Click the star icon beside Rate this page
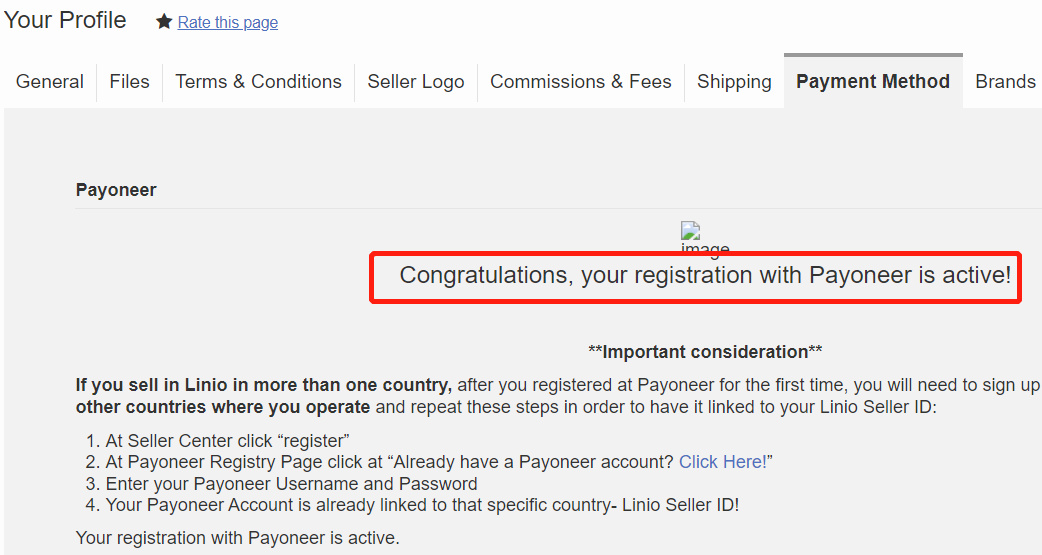This screenshot has height=555, width=1042. click(x=164, y=22)
